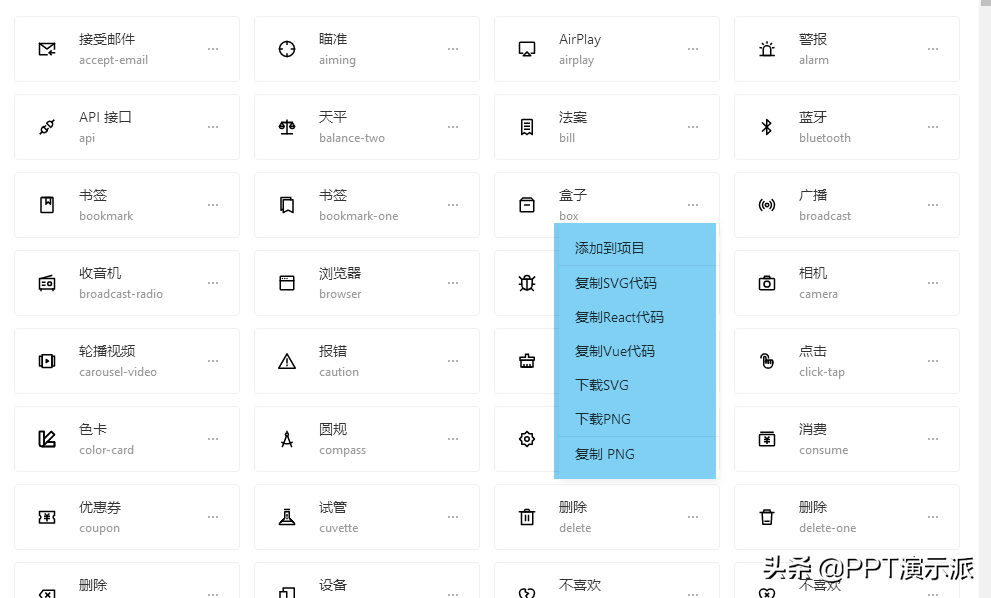Open delete-one card ellipsis menu
Screen dimensions: 991x598
[933, 517]
